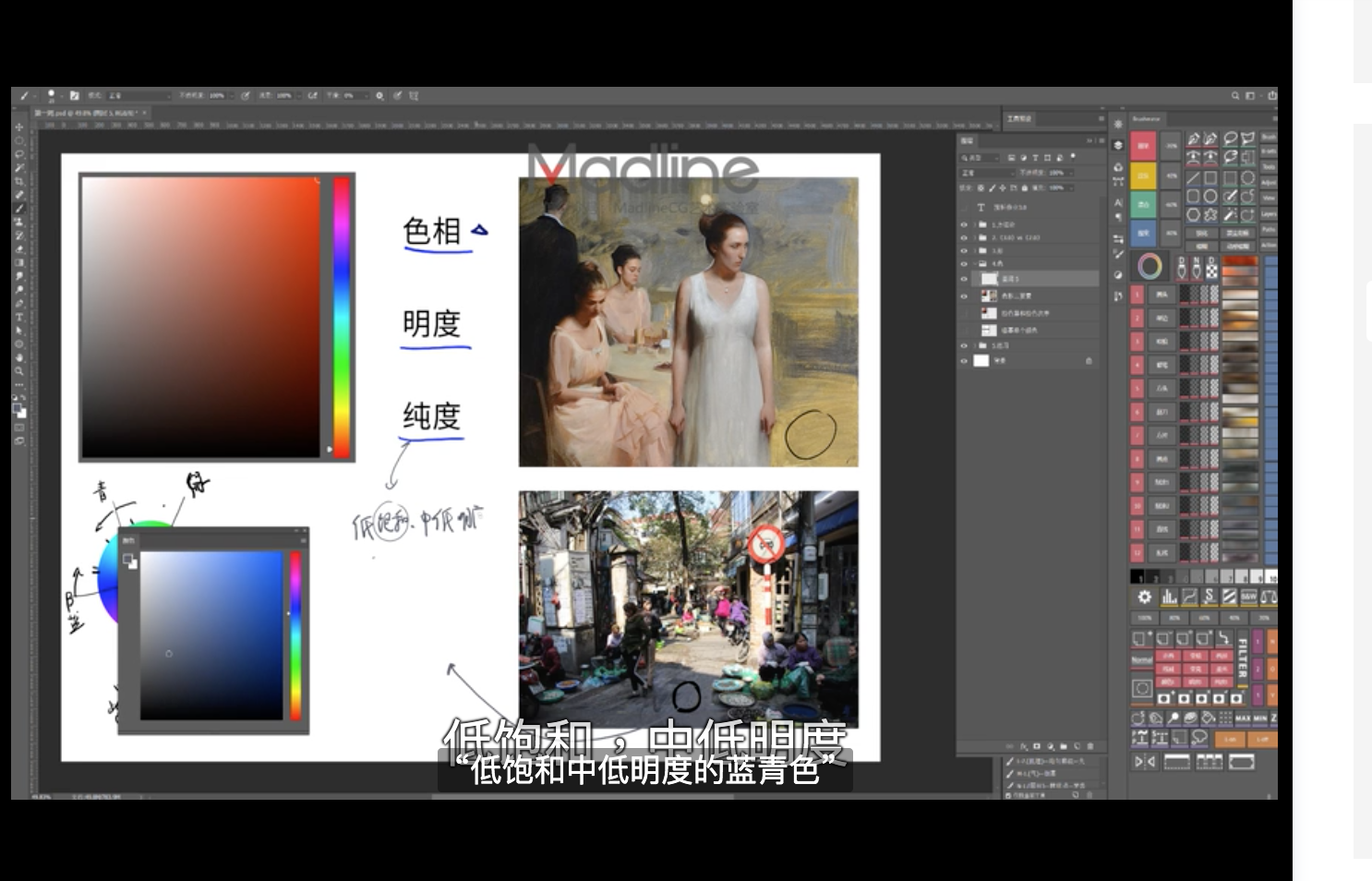Select the Eraser tool

(x=19, y=248)
